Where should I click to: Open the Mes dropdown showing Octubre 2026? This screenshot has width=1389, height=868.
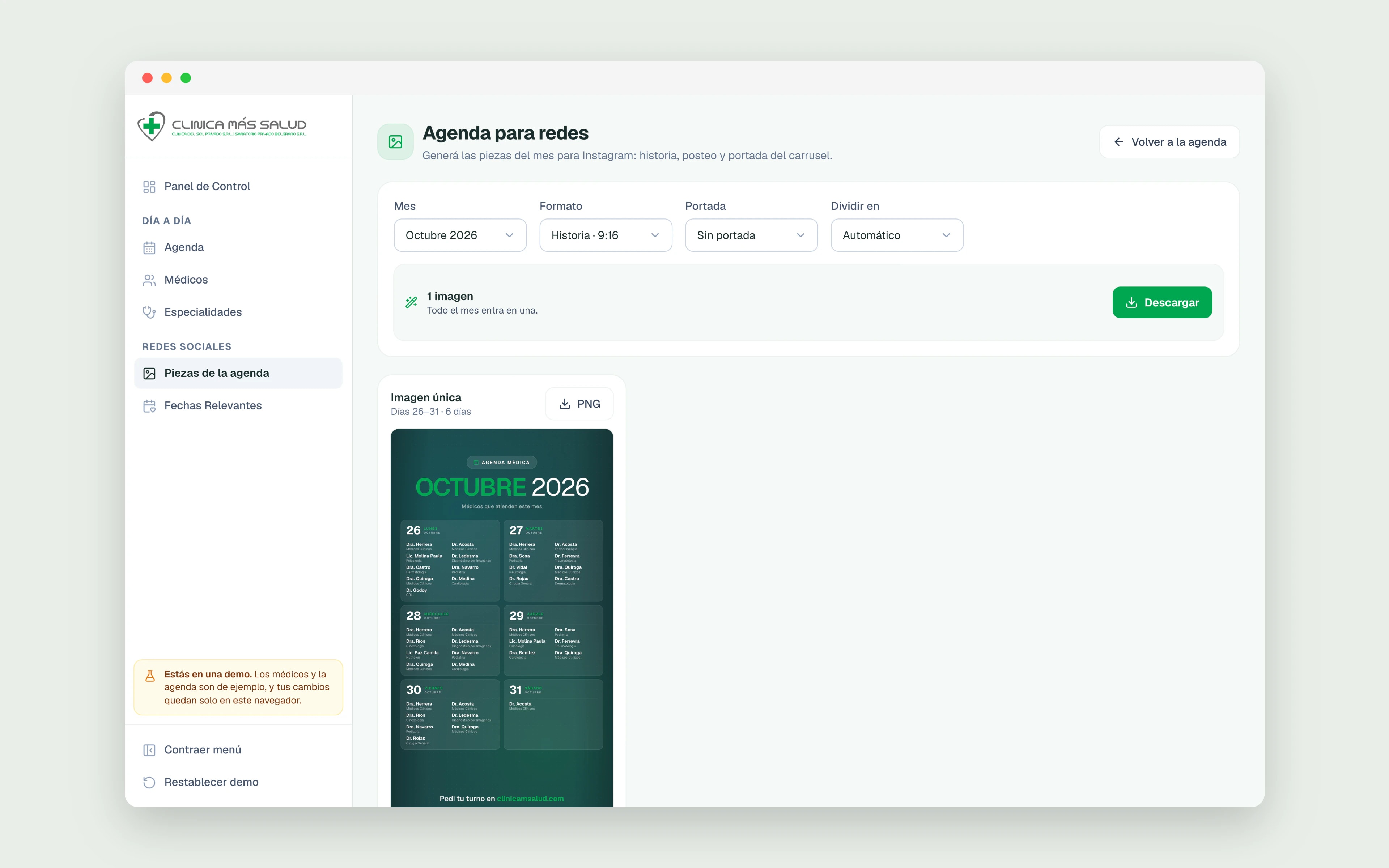(460, 235)
